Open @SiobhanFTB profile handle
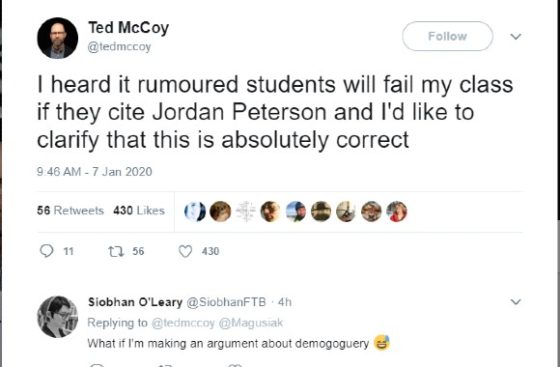Screen dimensions: 560x367 coord(226,302)
